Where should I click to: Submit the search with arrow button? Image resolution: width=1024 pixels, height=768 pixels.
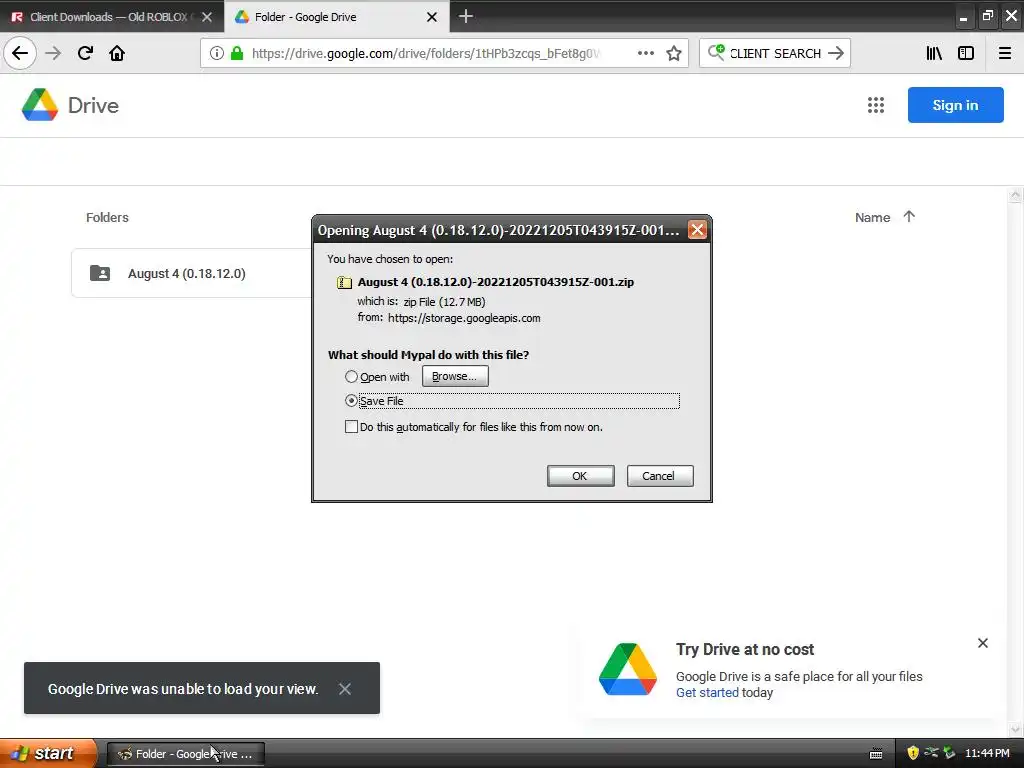[836, 53]
